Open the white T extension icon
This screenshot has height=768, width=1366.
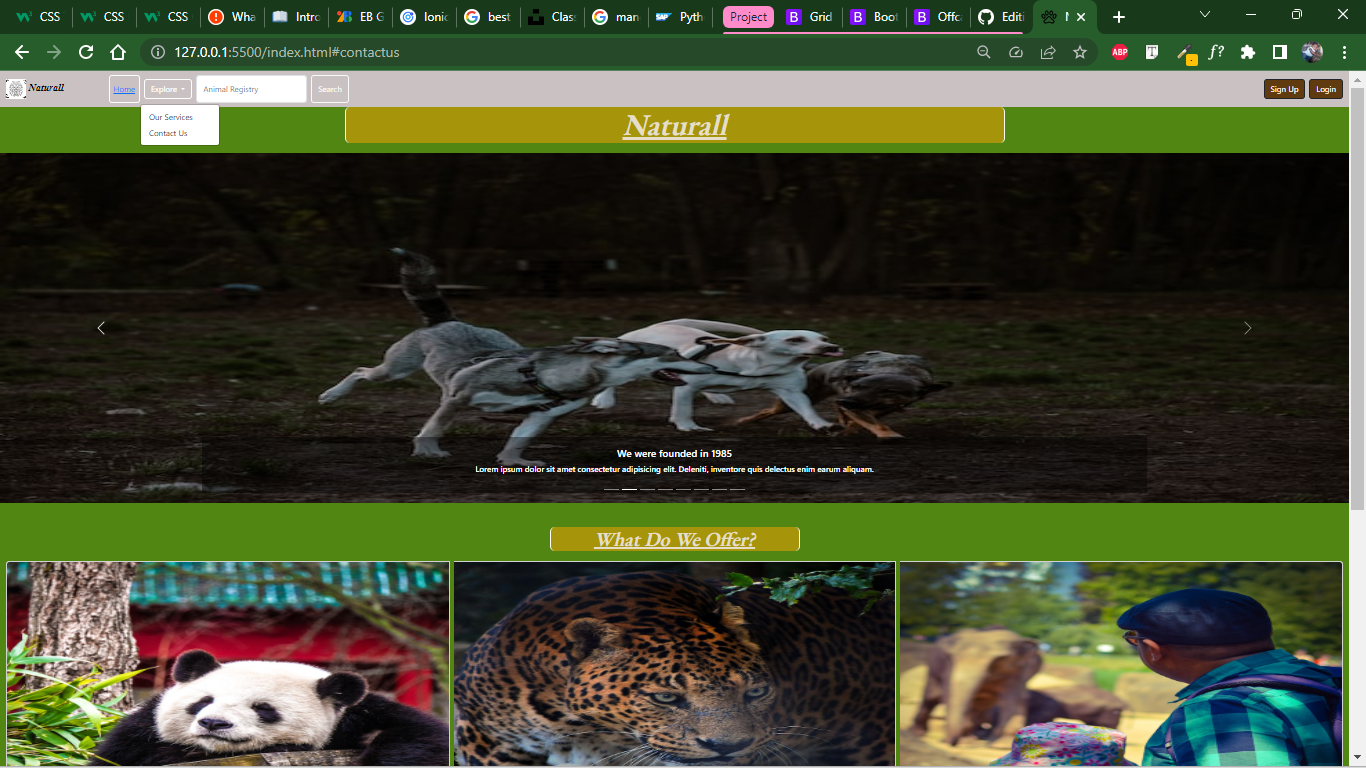click(1152, 52)
